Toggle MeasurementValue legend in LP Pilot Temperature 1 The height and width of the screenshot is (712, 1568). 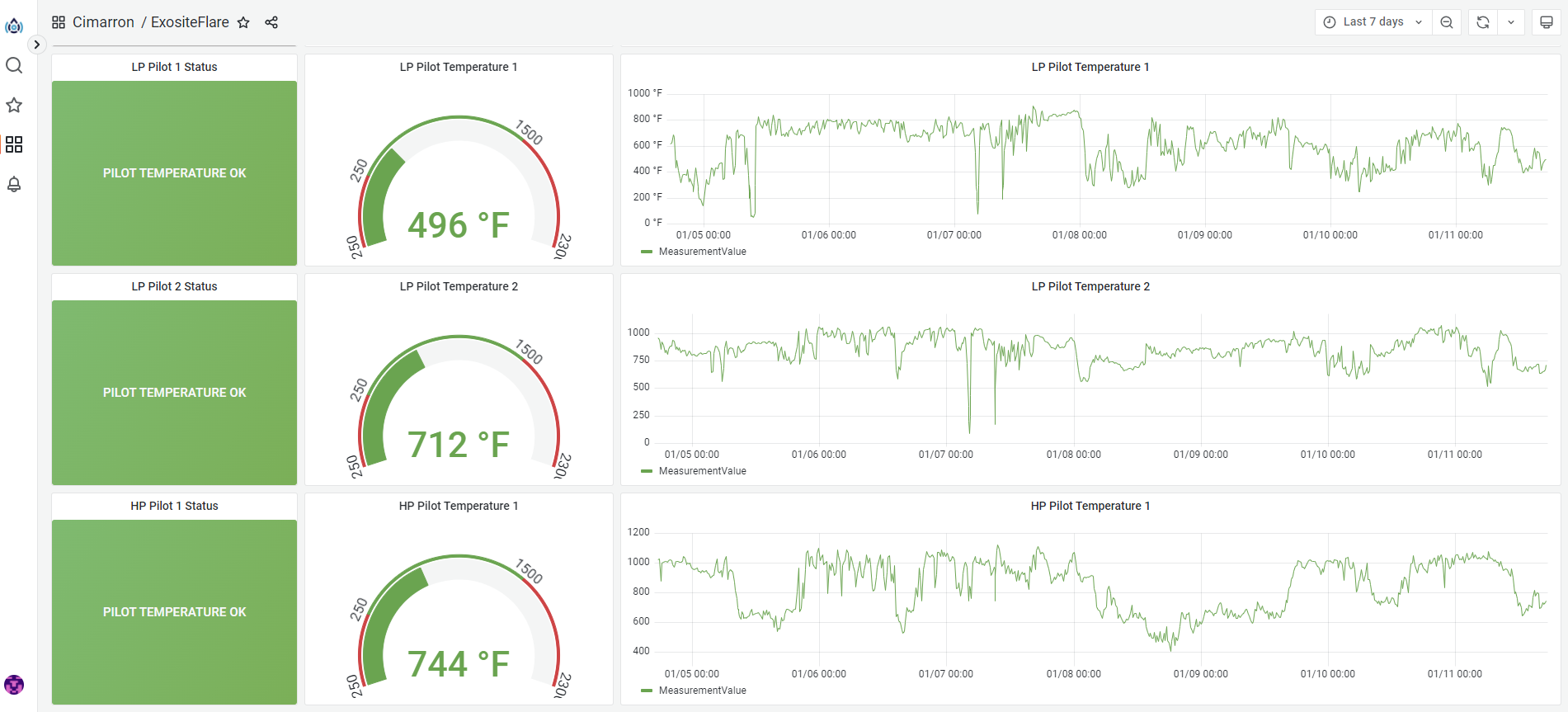tap(702, 252)
